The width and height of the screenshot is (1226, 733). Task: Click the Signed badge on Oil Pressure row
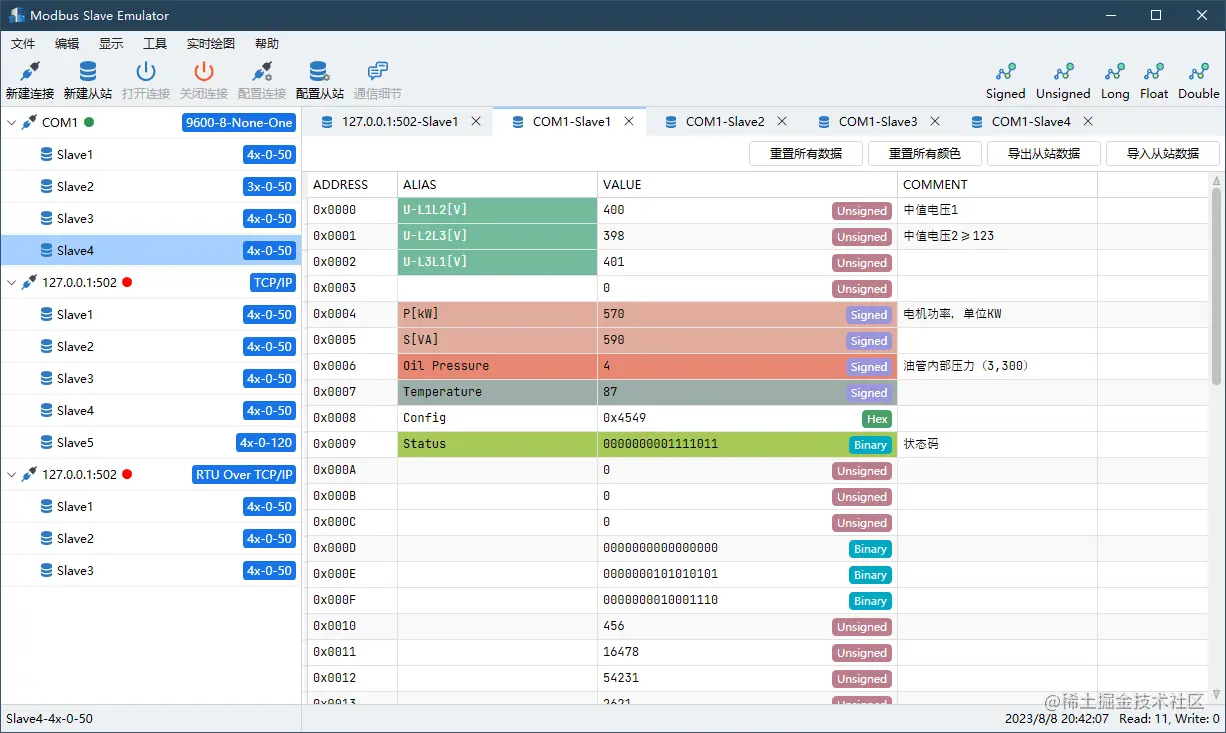tap(868, 367)
